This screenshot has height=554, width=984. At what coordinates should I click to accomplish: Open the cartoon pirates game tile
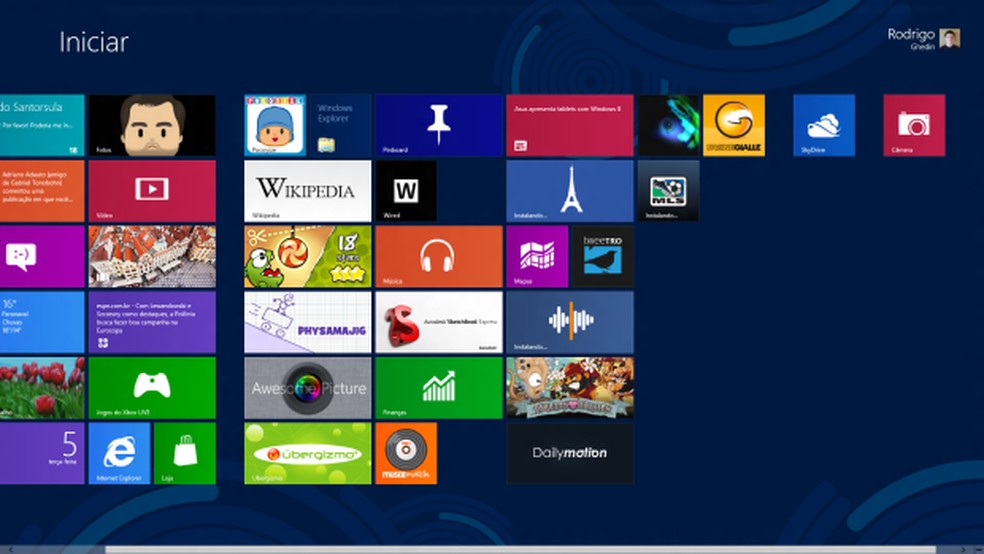click(x=570, y=388)
